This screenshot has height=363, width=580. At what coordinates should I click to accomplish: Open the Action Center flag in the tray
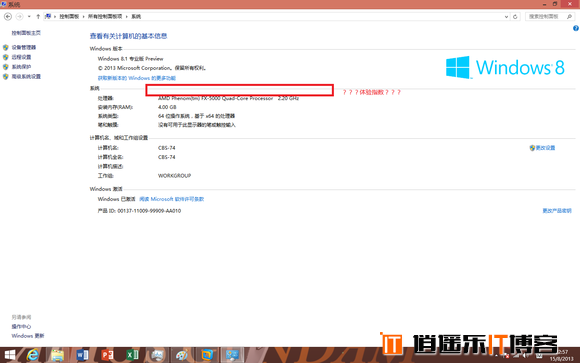point(506,356)
